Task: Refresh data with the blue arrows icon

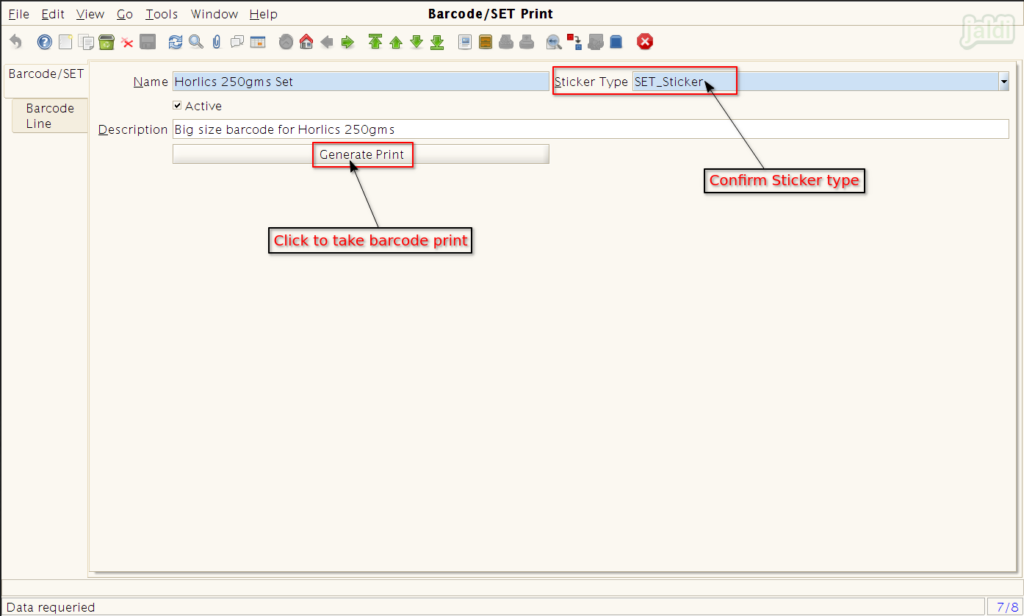Action: [175, 42]
